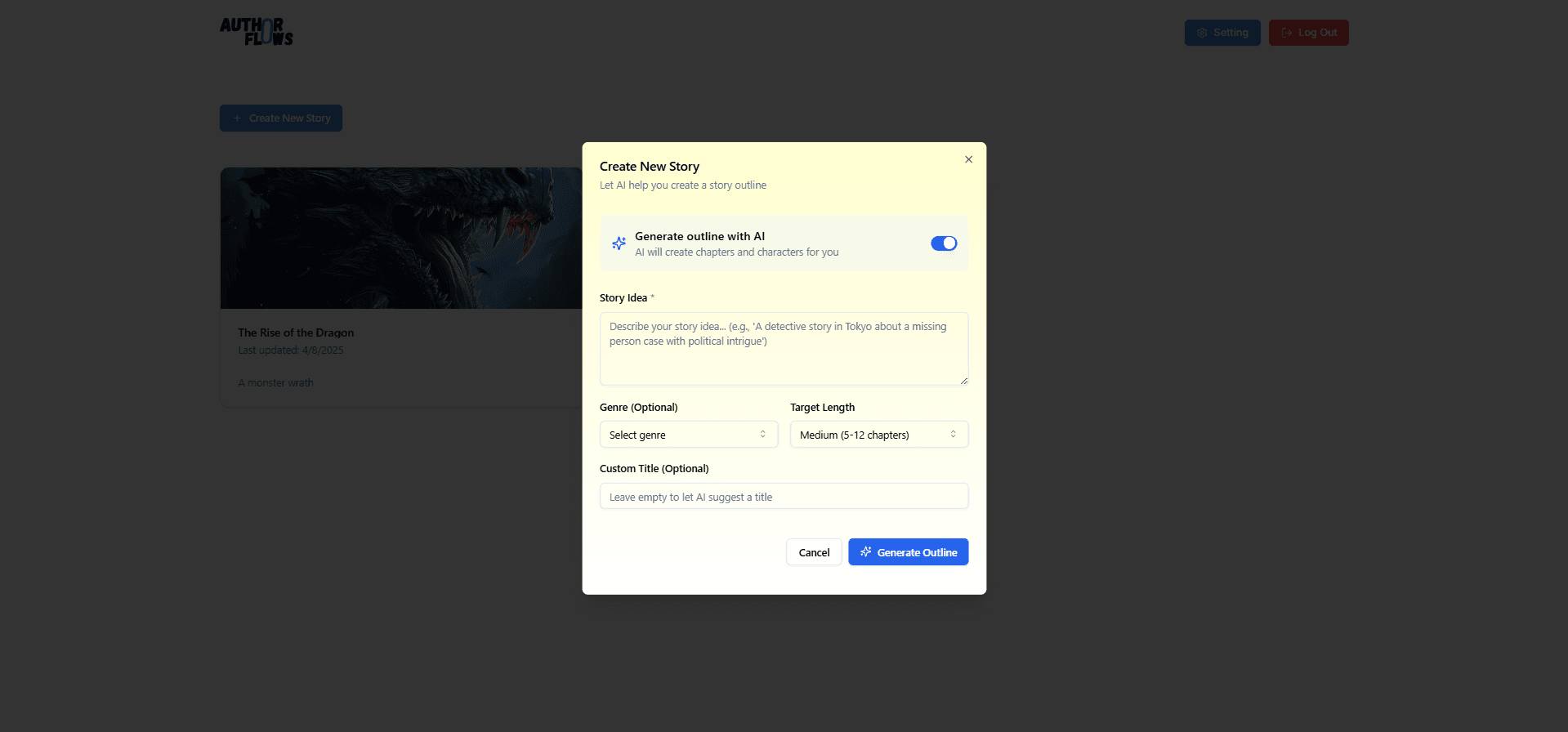
Task: Click the AuthorFlows logo
Action: click(257, 32)
